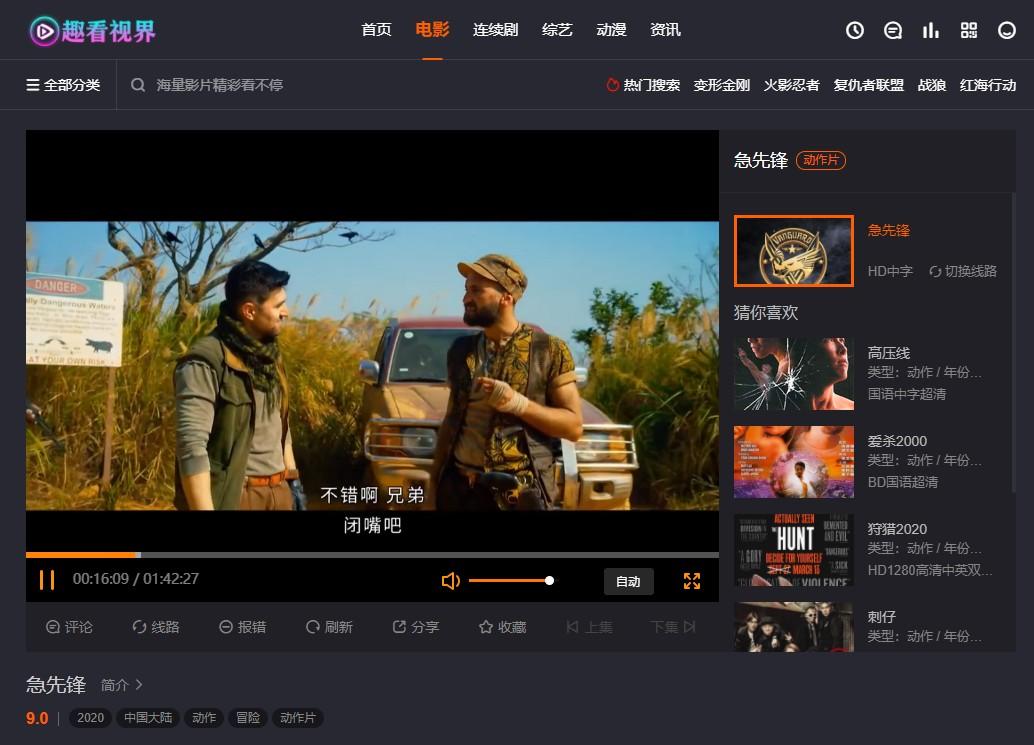Enter fullscreen mode on the player
1034x745 pixels.
pyautogui.click(x=692, y=581)
